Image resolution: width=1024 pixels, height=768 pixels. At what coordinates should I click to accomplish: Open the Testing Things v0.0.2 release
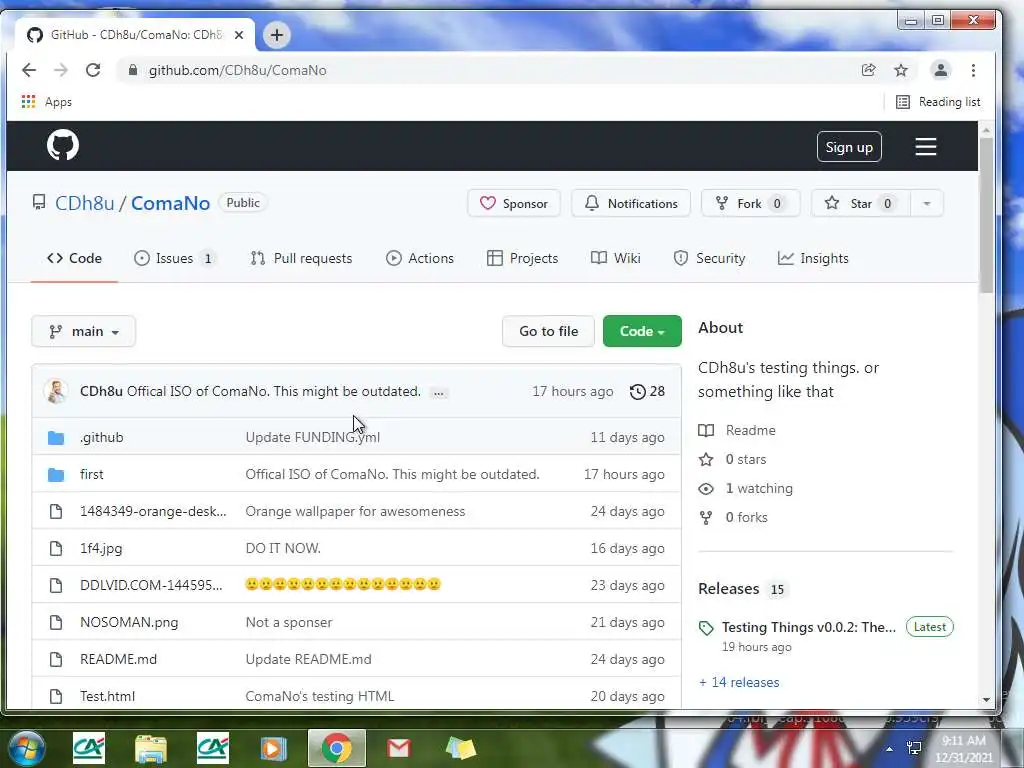point(808,627)
